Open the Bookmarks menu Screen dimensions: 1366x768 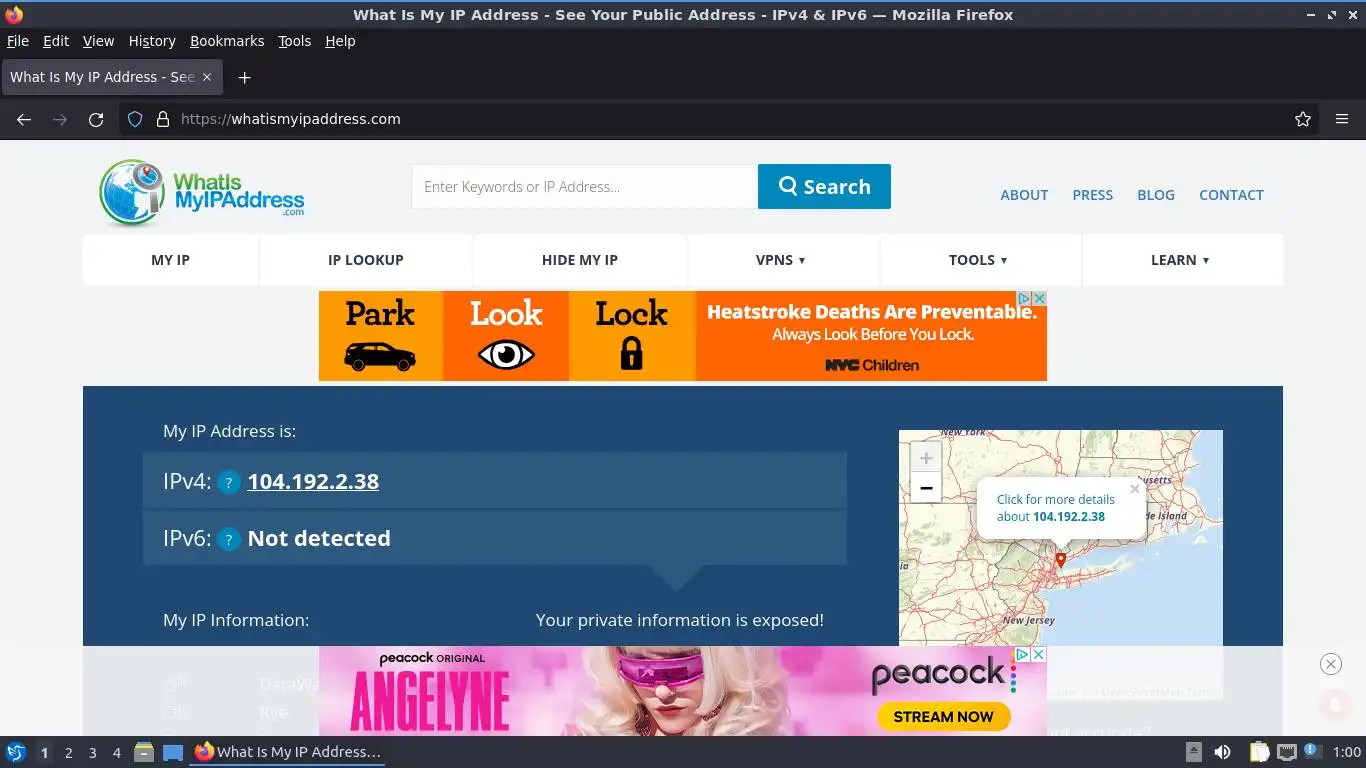[x=227, y=41]
